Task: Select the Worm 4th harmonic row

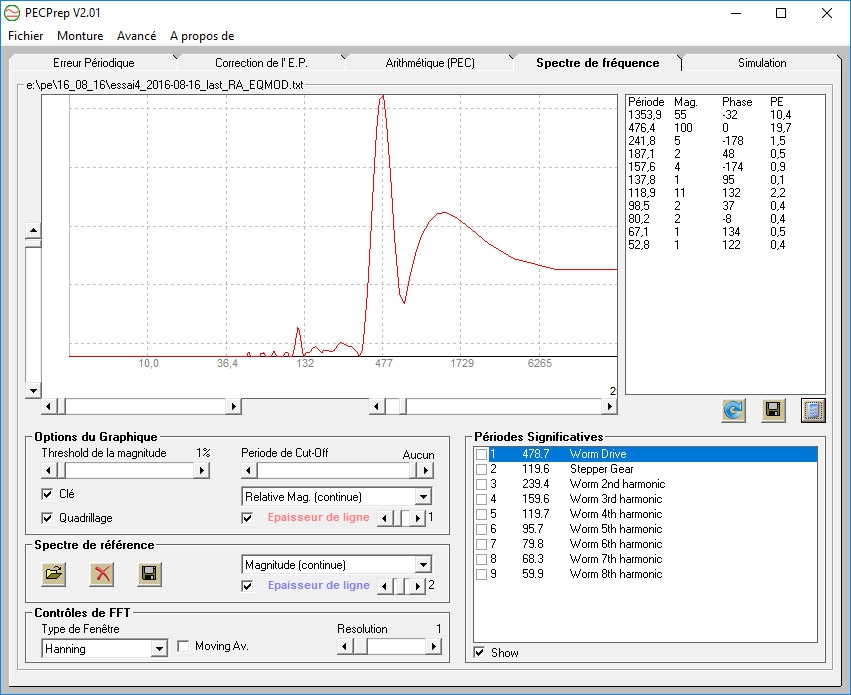Action: pyautogui.click(x=645, y=514)
